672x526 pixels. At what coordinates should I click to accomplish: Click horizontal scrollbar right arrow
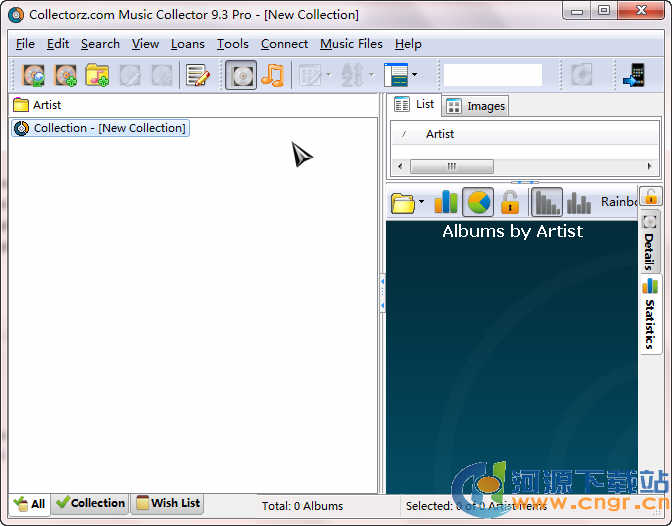pyautogui.click(x=649, y=166)
